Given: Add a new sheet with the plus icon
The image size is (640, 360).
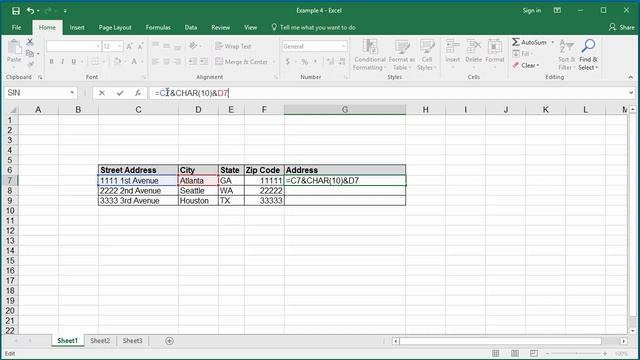Looking at the screenshot, I should click(x=169, y=341).
